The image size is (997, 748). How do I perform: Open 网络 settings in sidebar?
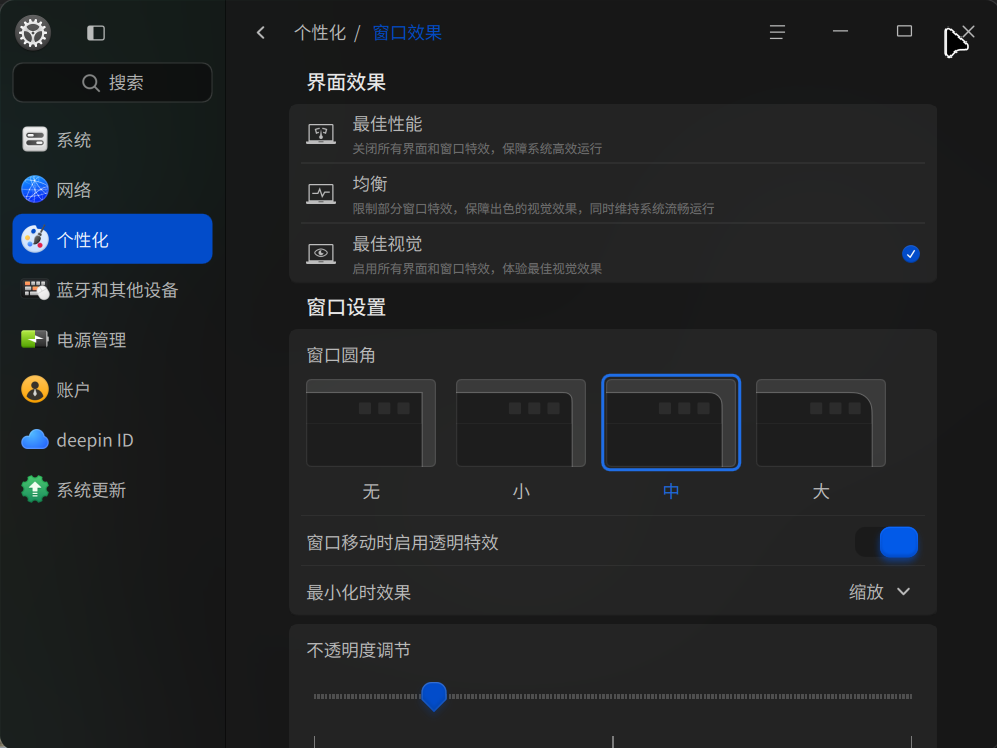[113, 190]
